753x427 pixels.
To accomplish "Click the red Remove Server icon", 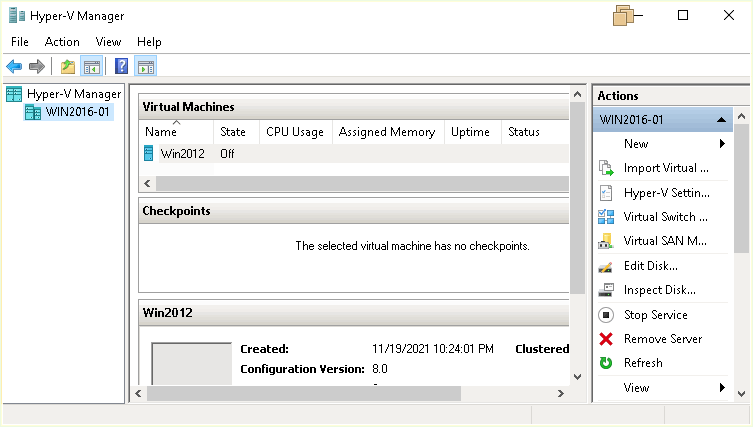I will (x=605, y=339).
